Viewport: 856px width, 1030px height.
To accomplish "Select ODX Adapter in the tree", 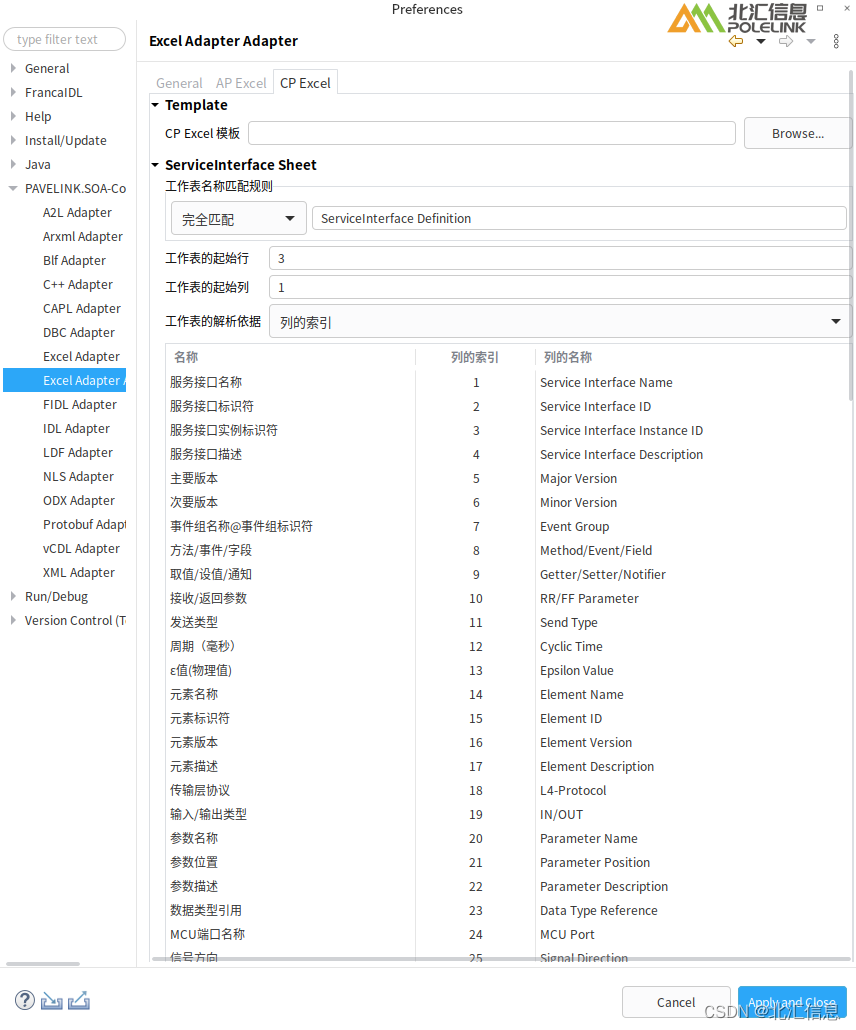I will tap(79, 501).
